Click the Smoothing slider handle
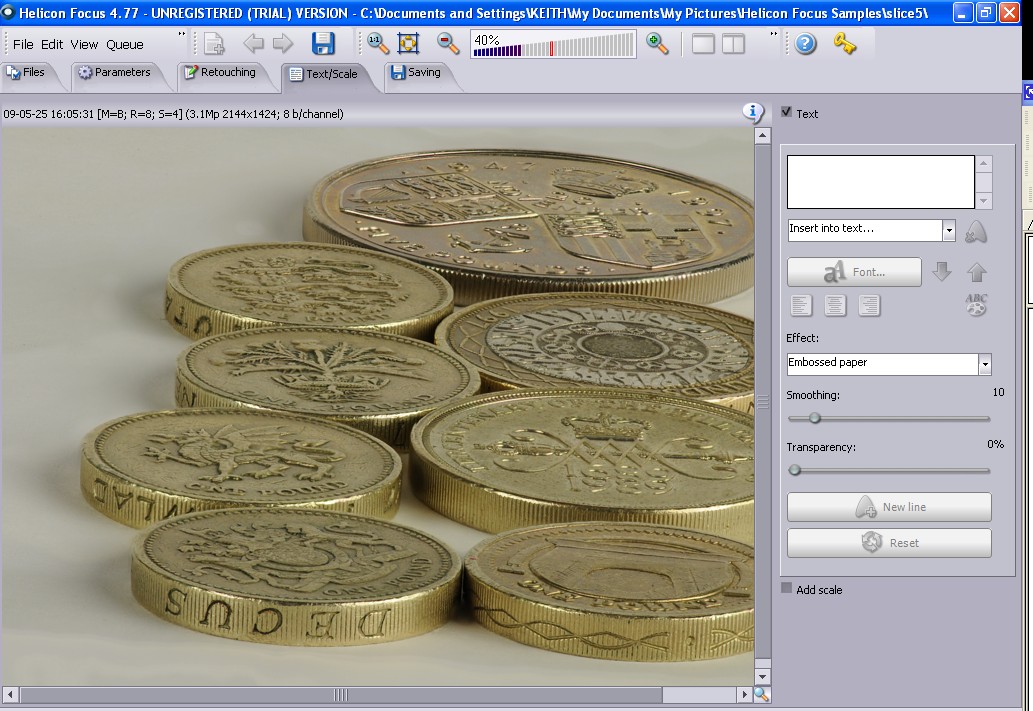The width and height of the screenshot is (1033, 711). (x=815, y=418)
